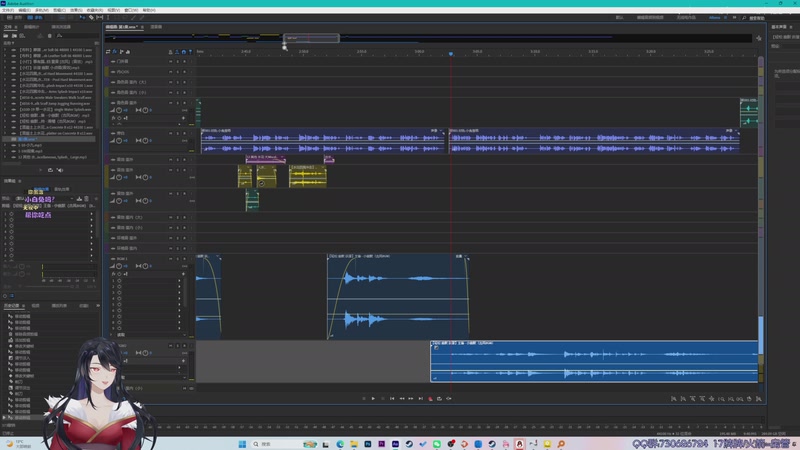
Task: Open Microsoft Edge from the Windows taskbar
Action: tap(340, 444)
